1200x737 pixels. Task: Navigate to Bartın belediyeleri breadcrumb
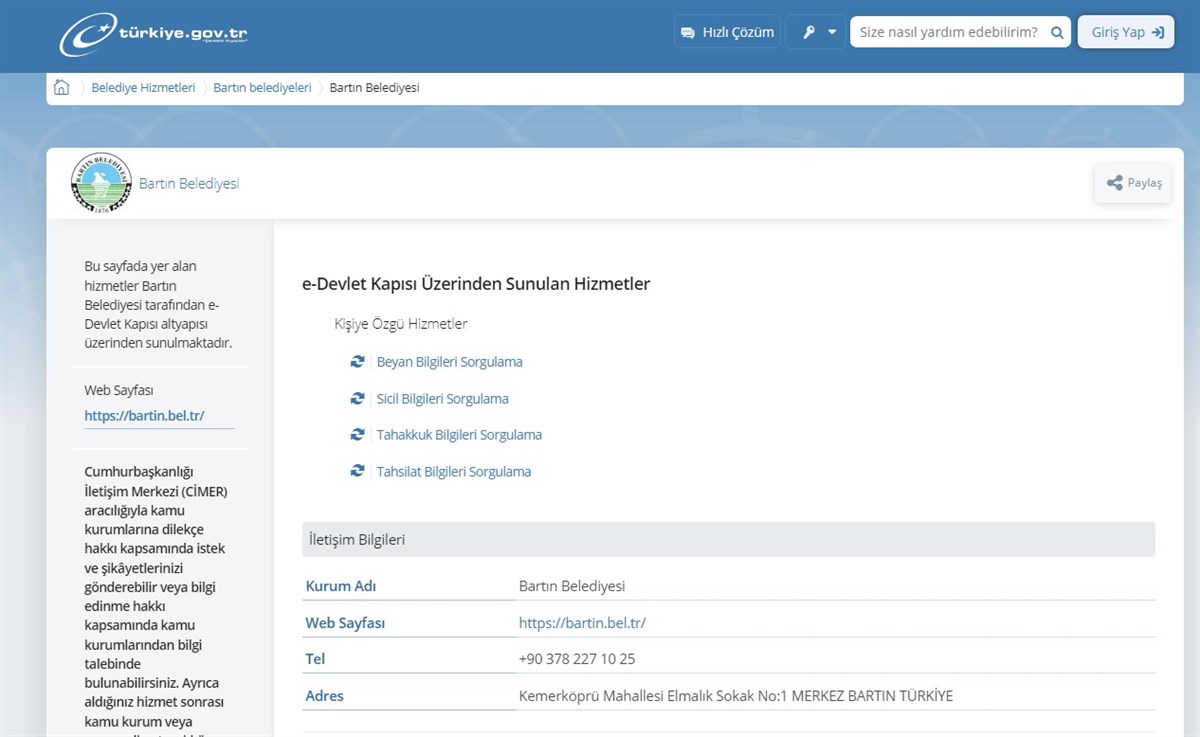pyautogui.click(x=262, y=88)
